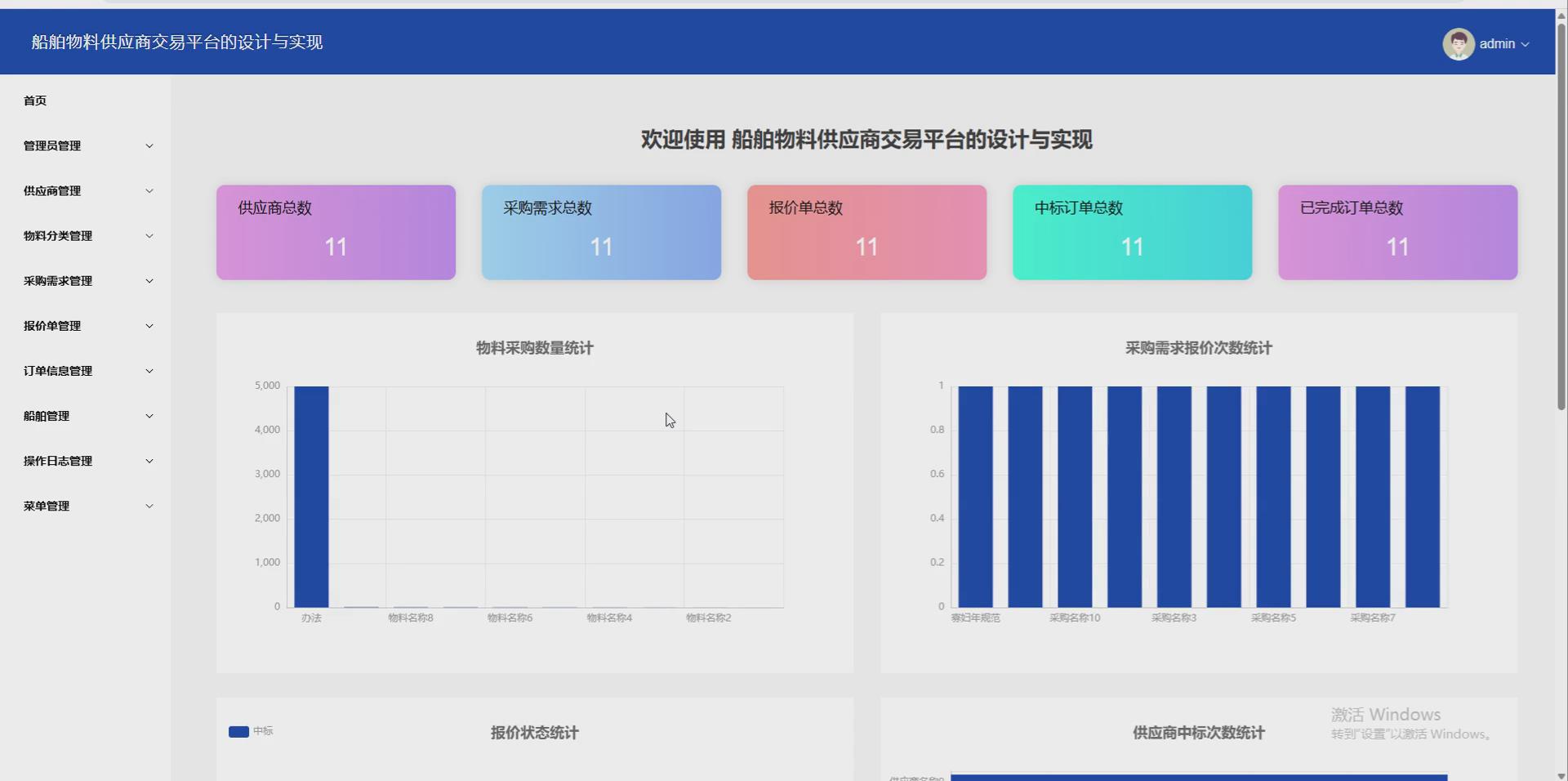Go to 首页 in the sidebar
1568x781 pixels.
point(35,100)
